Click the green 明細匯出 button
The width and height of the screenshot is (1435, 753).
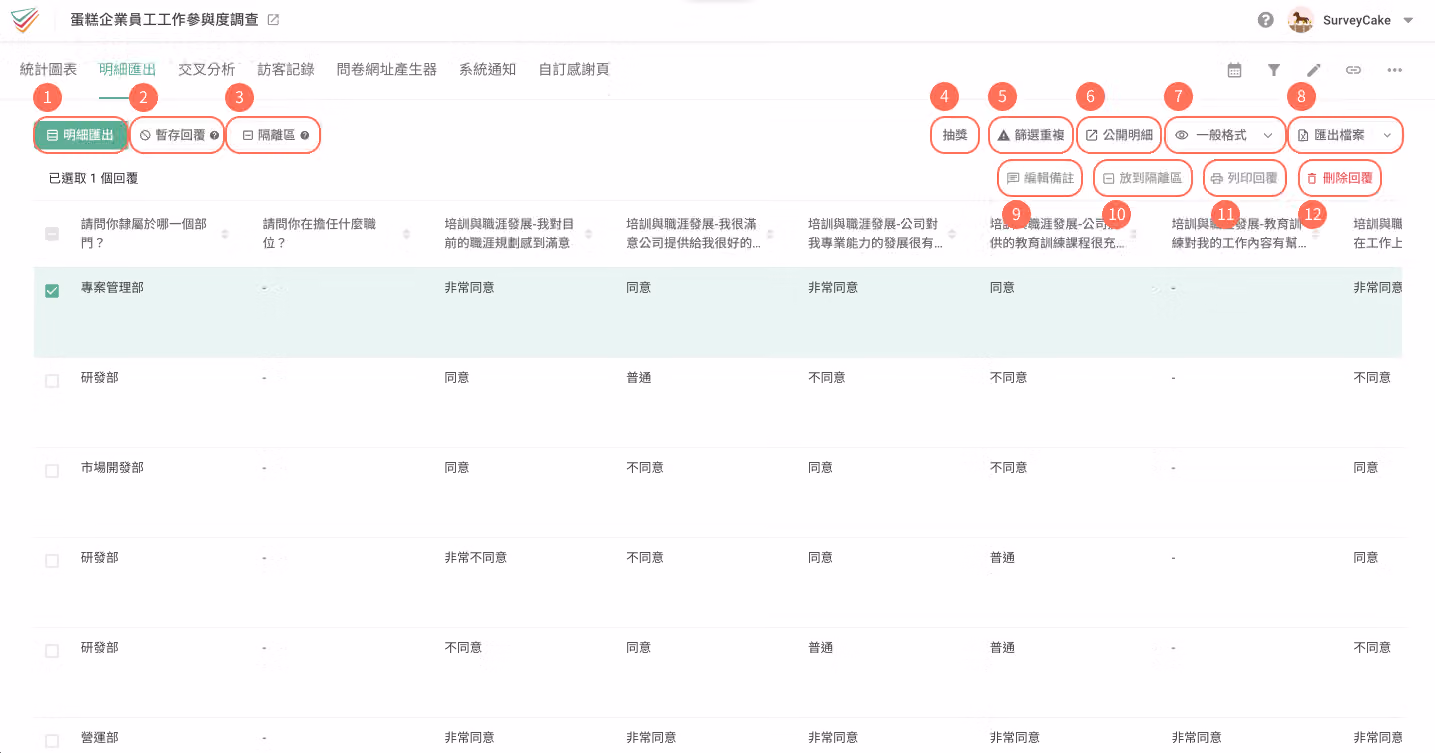point(80,135)
